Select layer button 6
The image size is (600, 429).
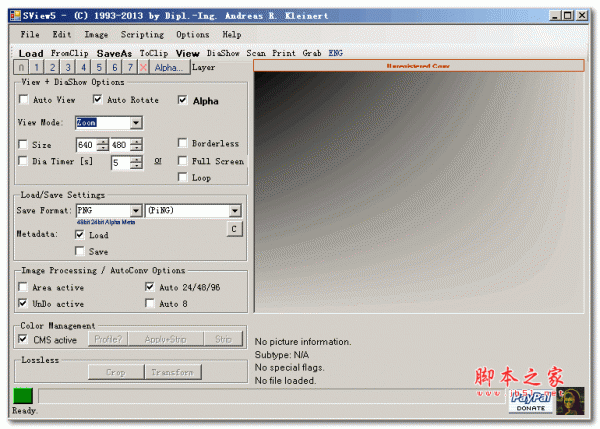pos(114,68)
